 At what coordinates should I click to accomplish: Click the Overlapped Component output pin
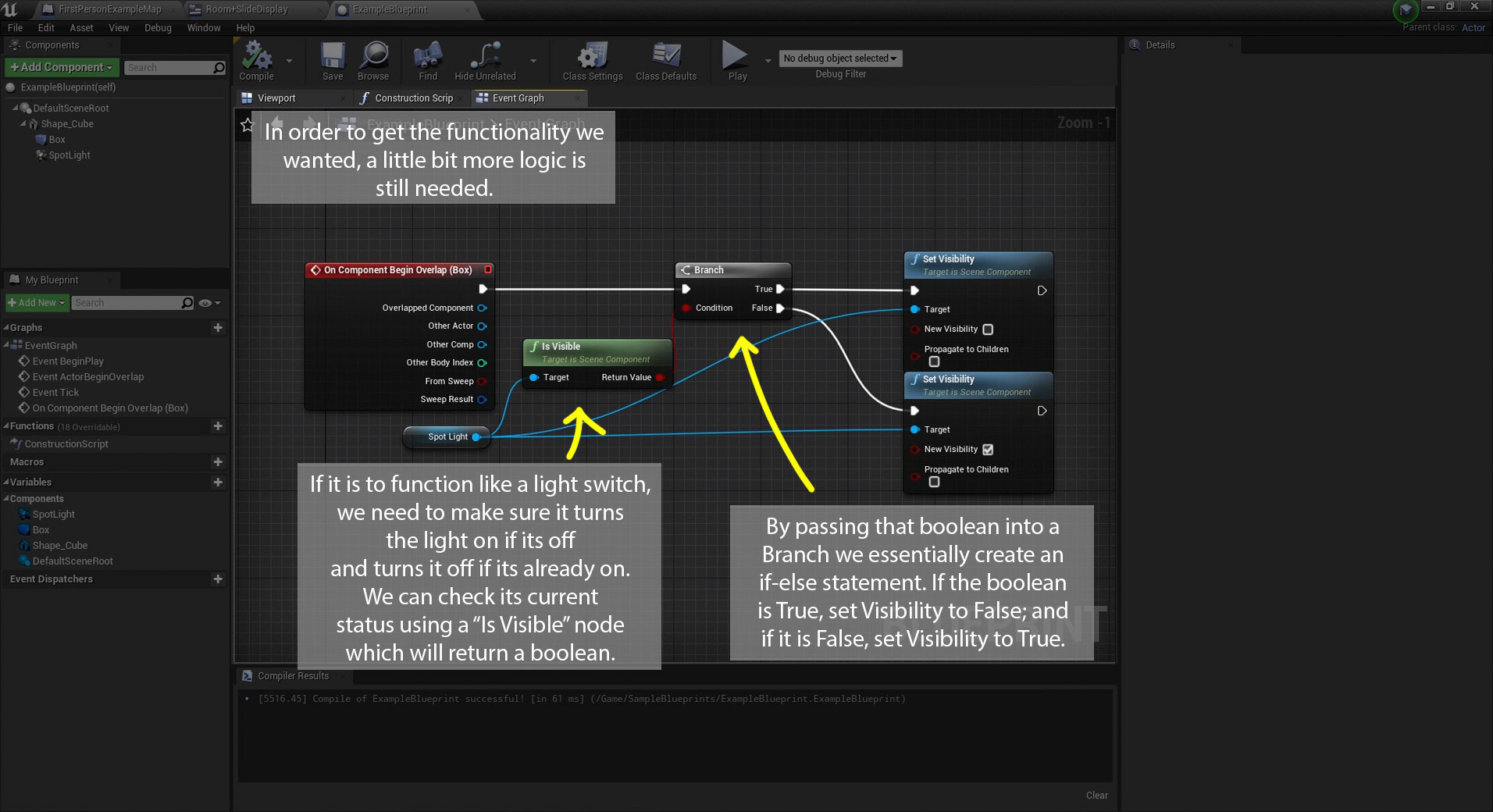click(482, 308)
